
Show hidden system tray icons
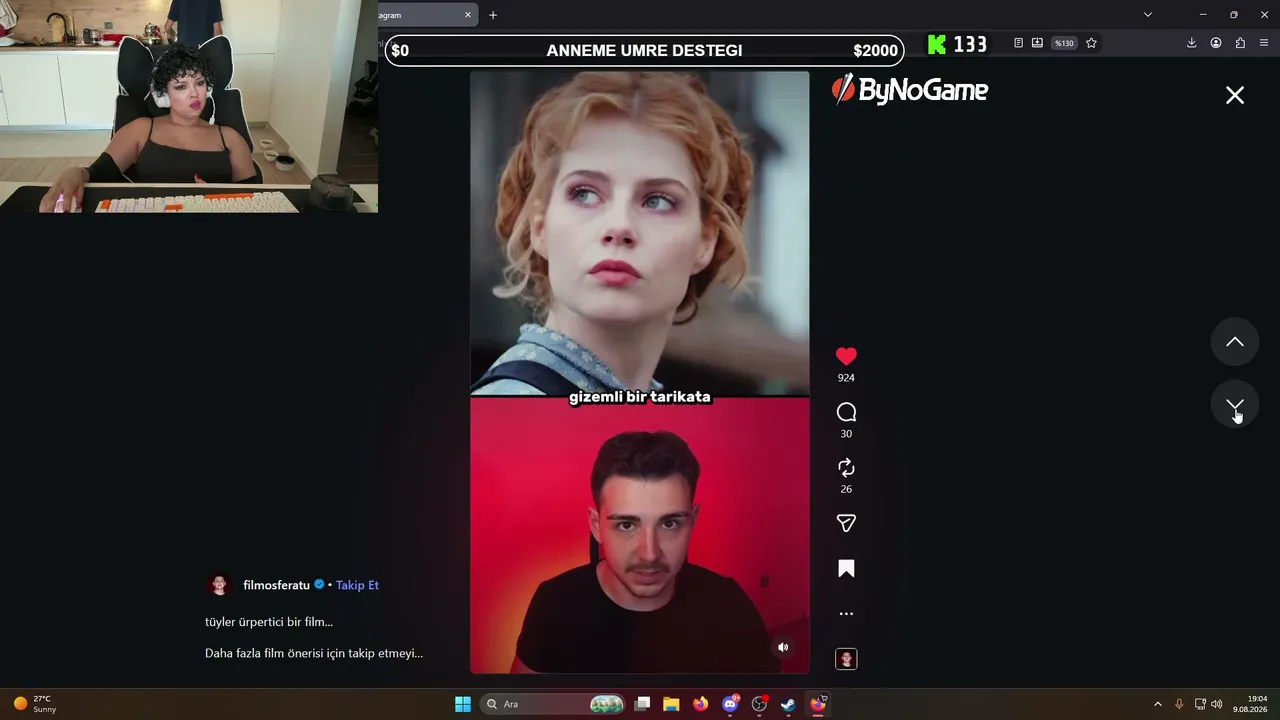(1158, 704)
